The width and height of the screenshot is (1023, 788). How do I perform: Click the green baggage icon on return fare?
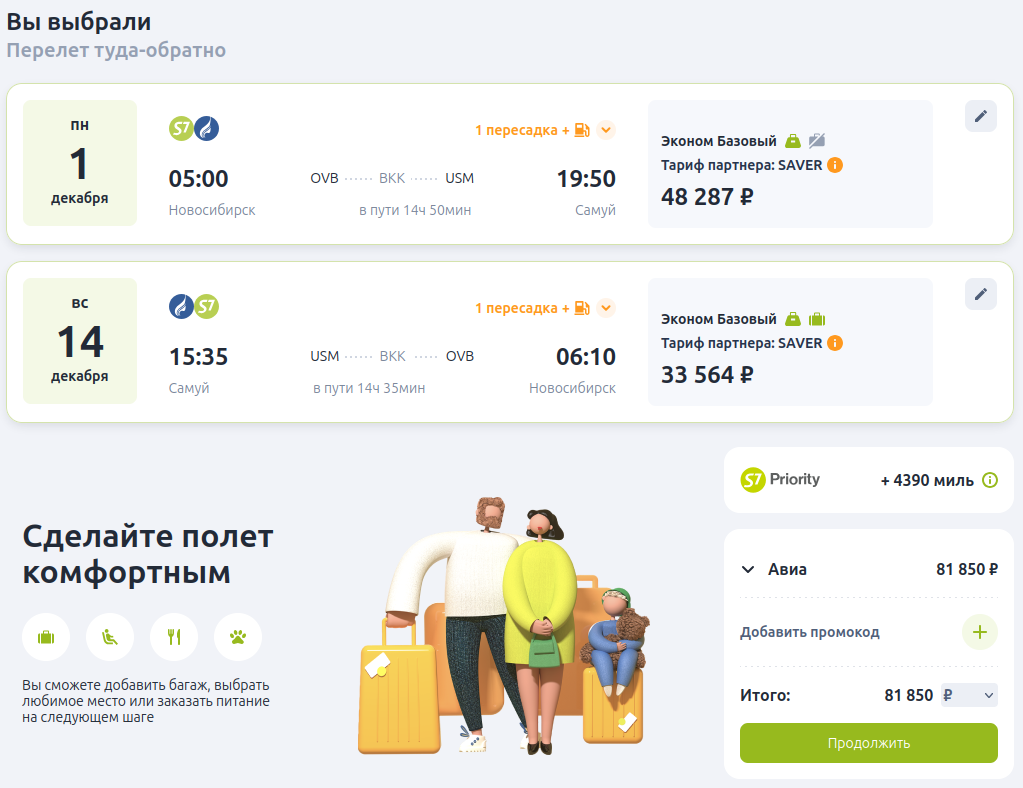point(817,319)
